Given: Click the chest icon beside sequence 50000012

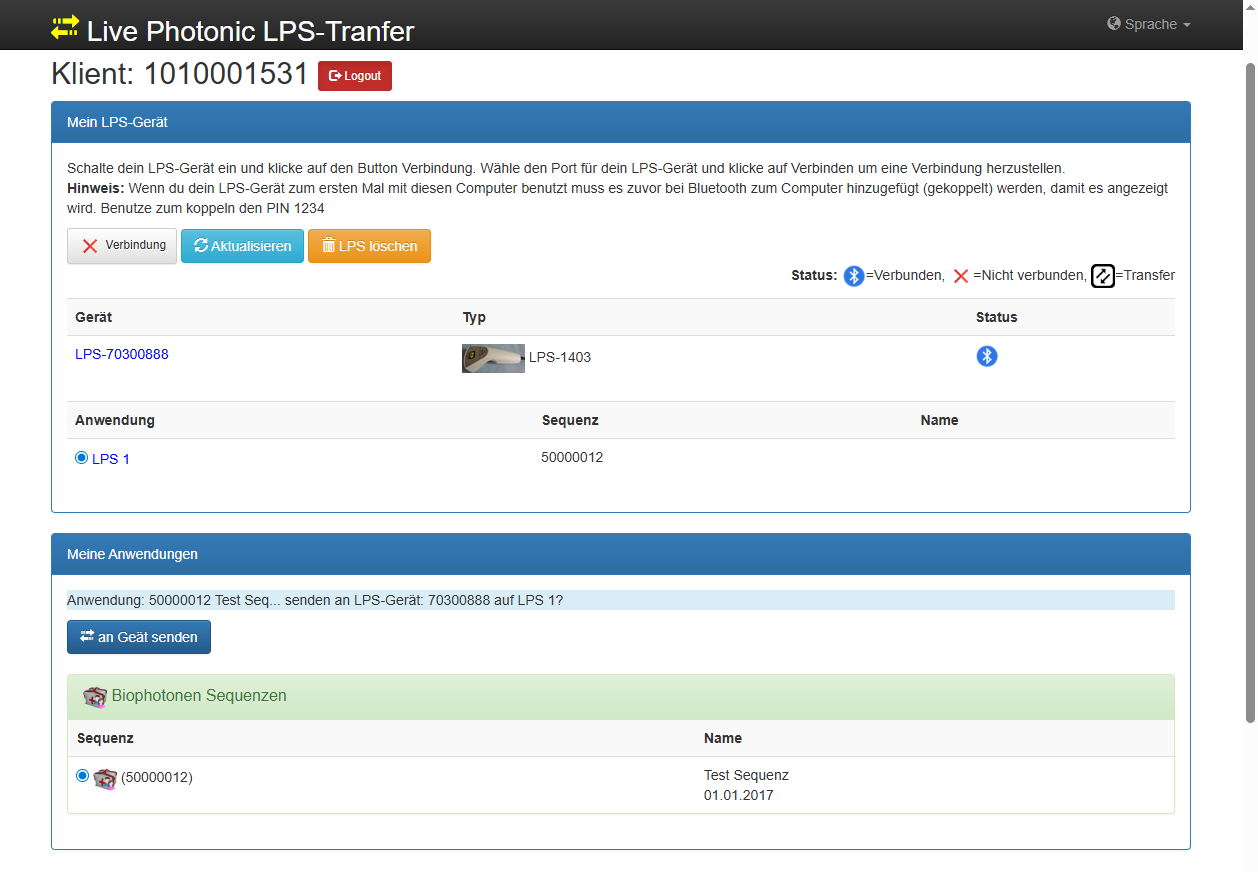Looking at the screenshot, I should tap(105, 778).
